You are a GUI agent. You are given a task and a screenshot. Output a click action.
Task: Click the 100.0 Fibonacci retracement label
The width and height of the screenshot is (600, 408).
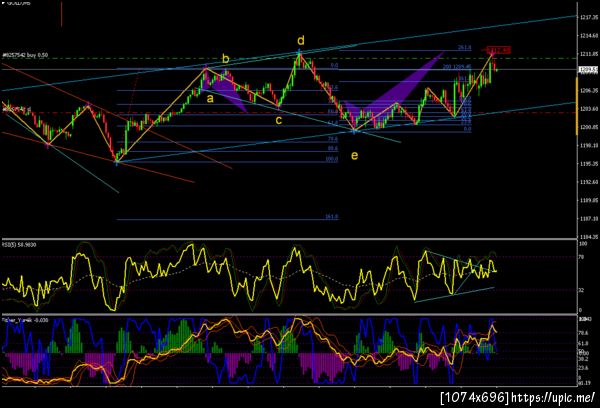[332, 159]
